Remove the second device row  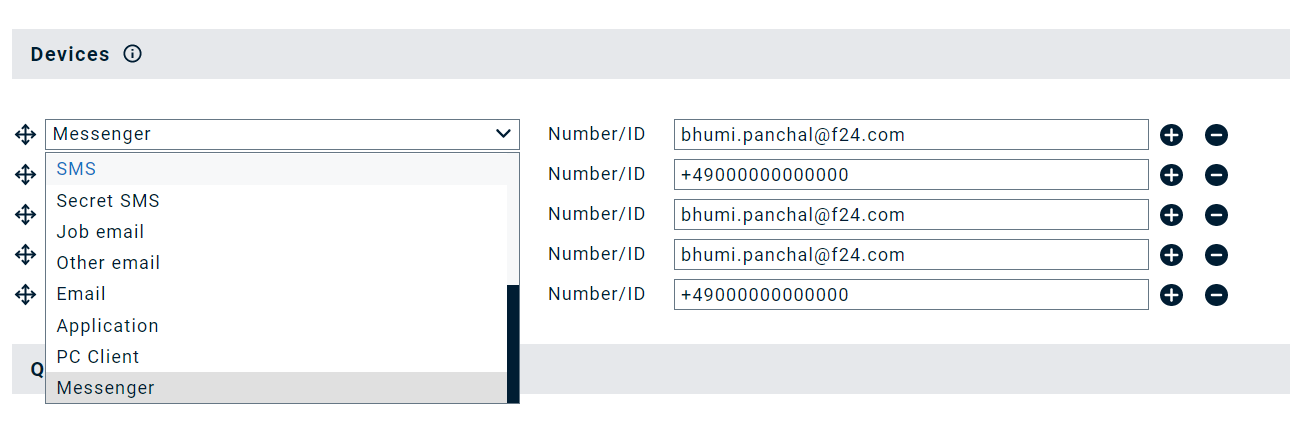(1216, 175)
